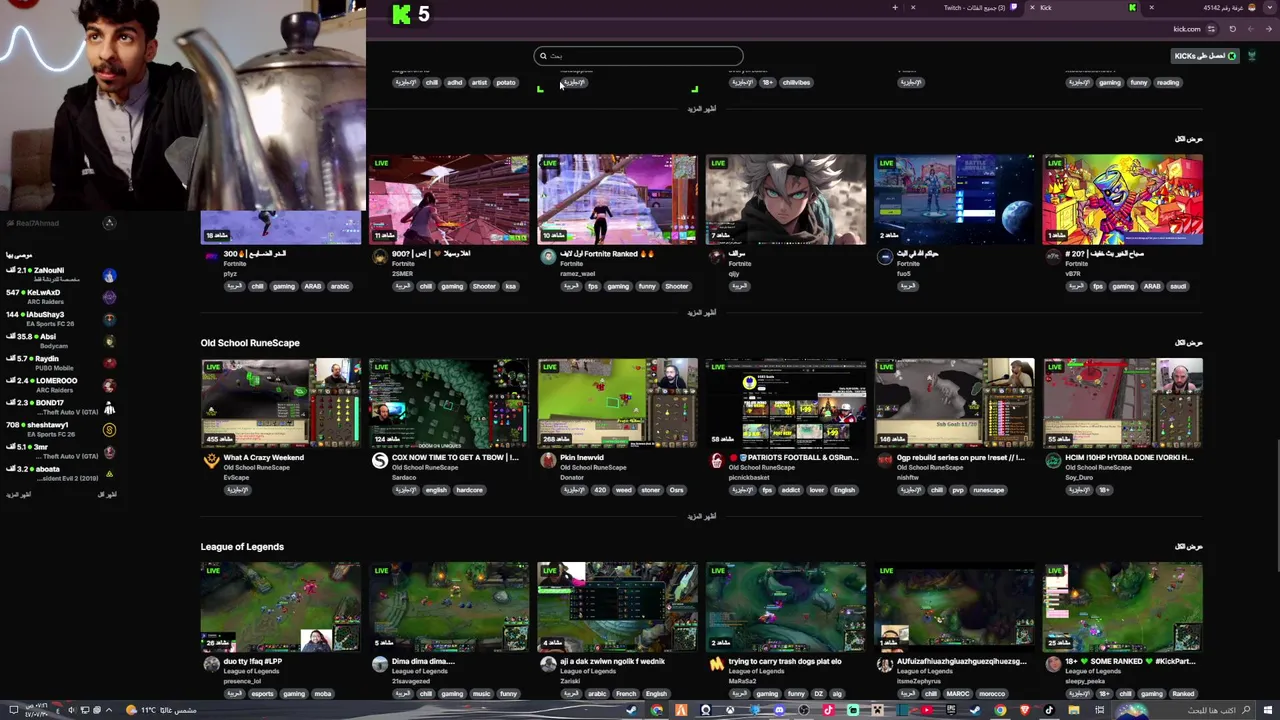Open sheshtawy1's yellow avatar icon
The image size is (1280, 720).
point(109,429)
